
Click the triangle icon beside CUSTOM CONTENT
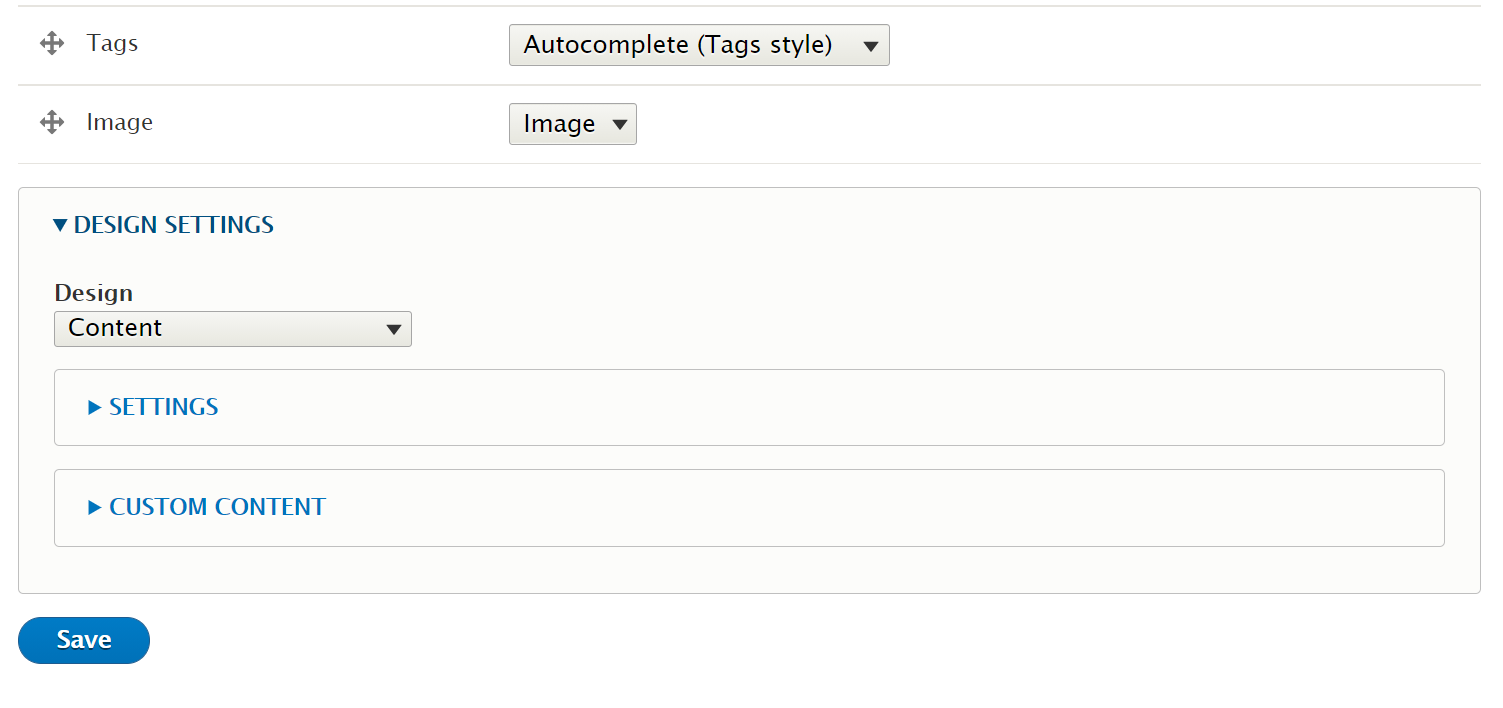coord(95,507)
